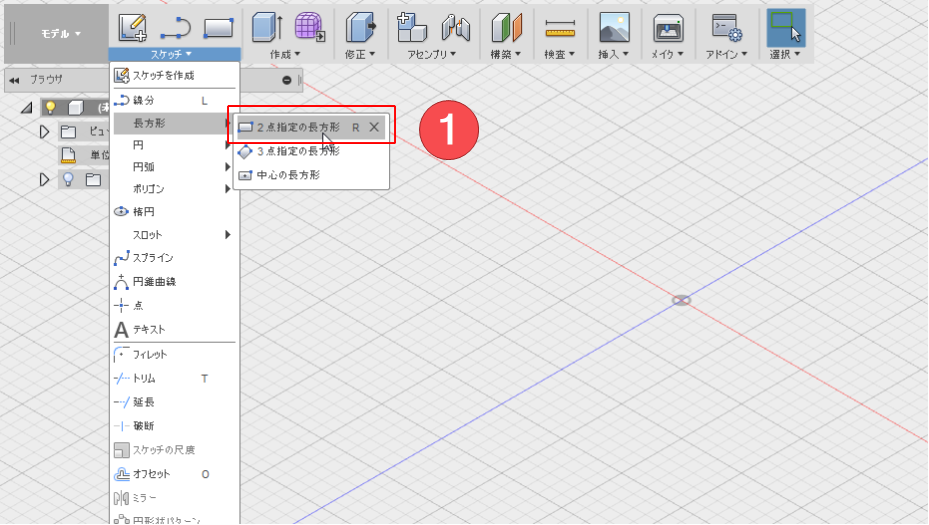Click the Offset Plane icon in 構築 group
The image size is (929, 525).
coord(506,27)
